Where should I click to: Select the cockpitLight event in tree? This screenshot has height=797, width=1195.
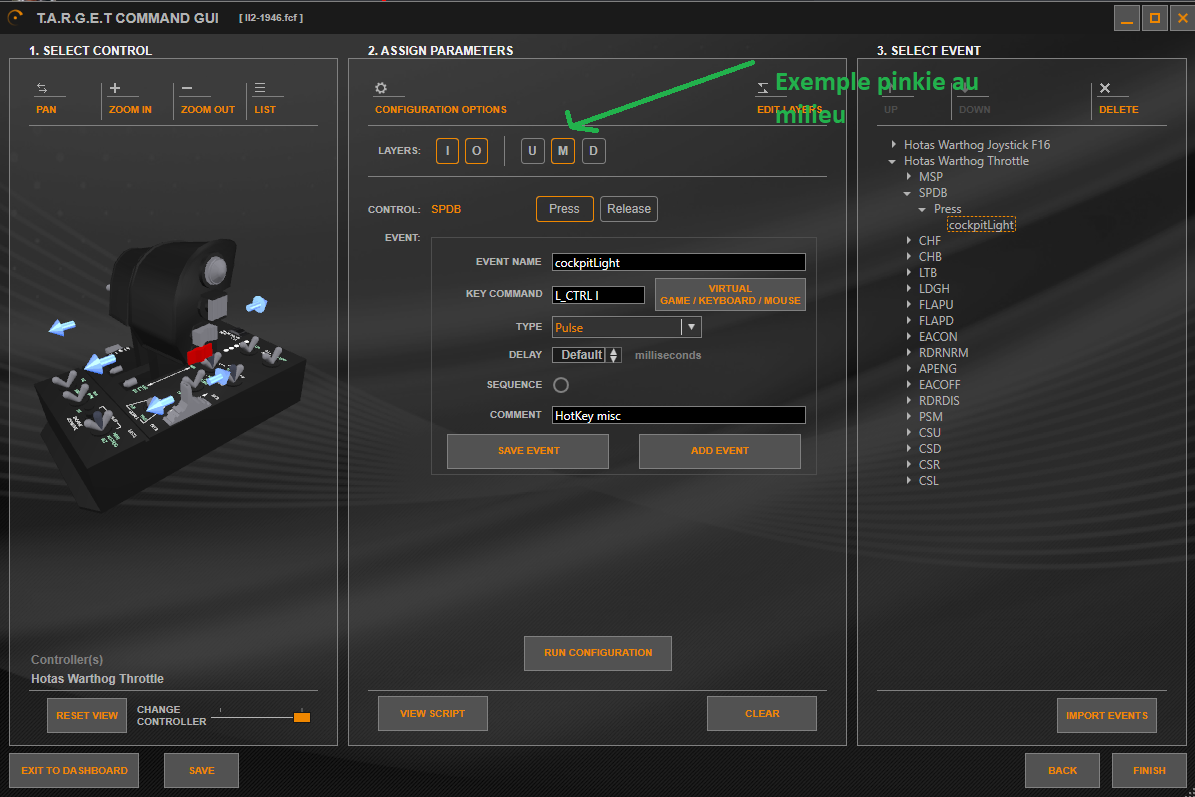pyautogui.click(x=981, y=225)
